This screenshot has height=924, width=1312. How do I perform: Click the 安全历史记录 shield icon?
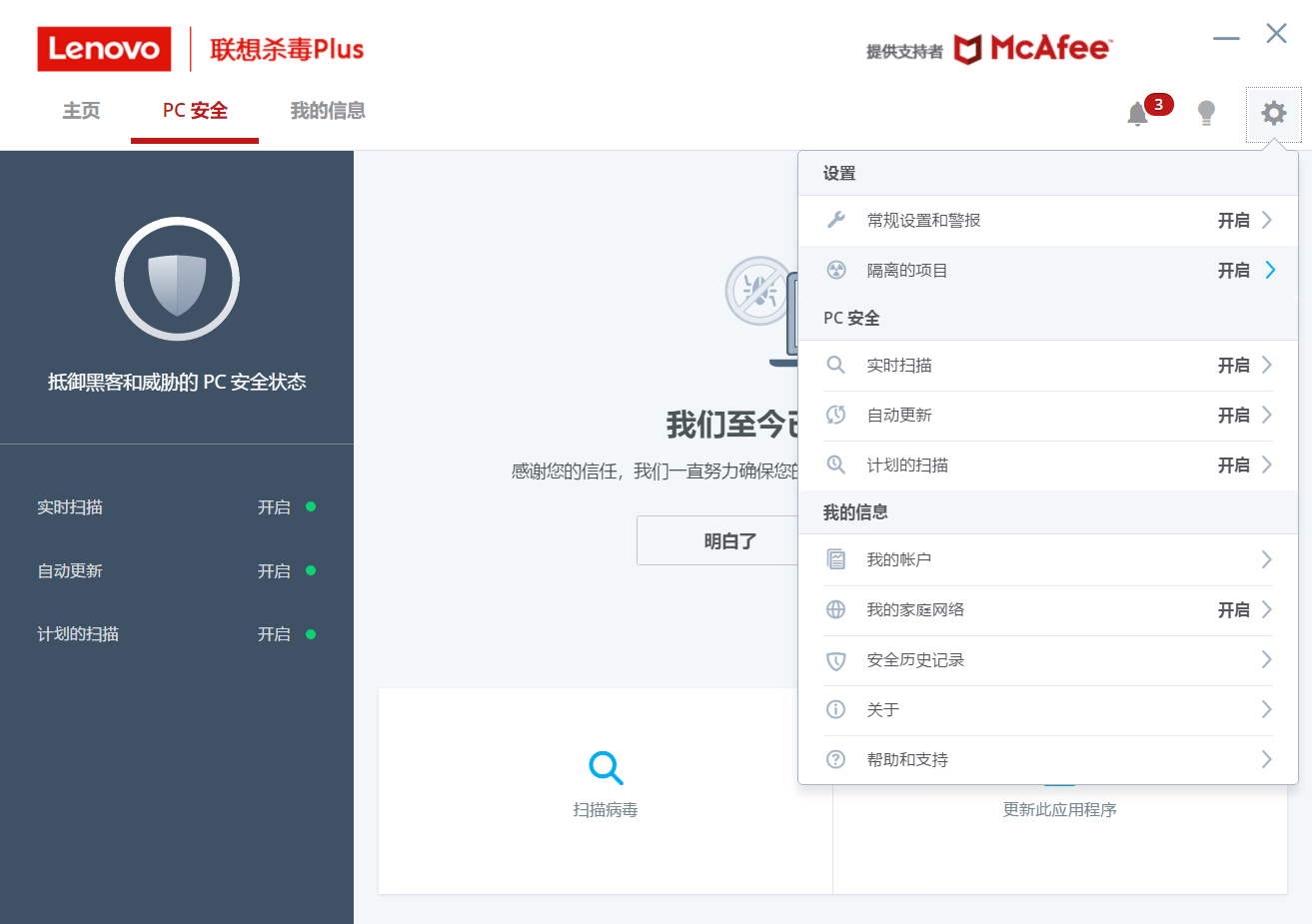835,660
